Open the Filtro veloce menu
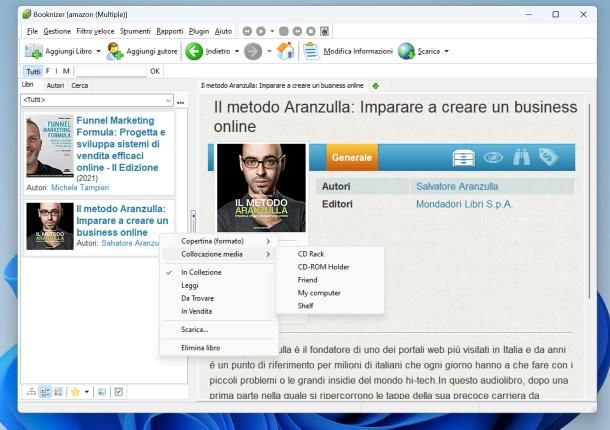610x430 pixels. coord(95,31)
